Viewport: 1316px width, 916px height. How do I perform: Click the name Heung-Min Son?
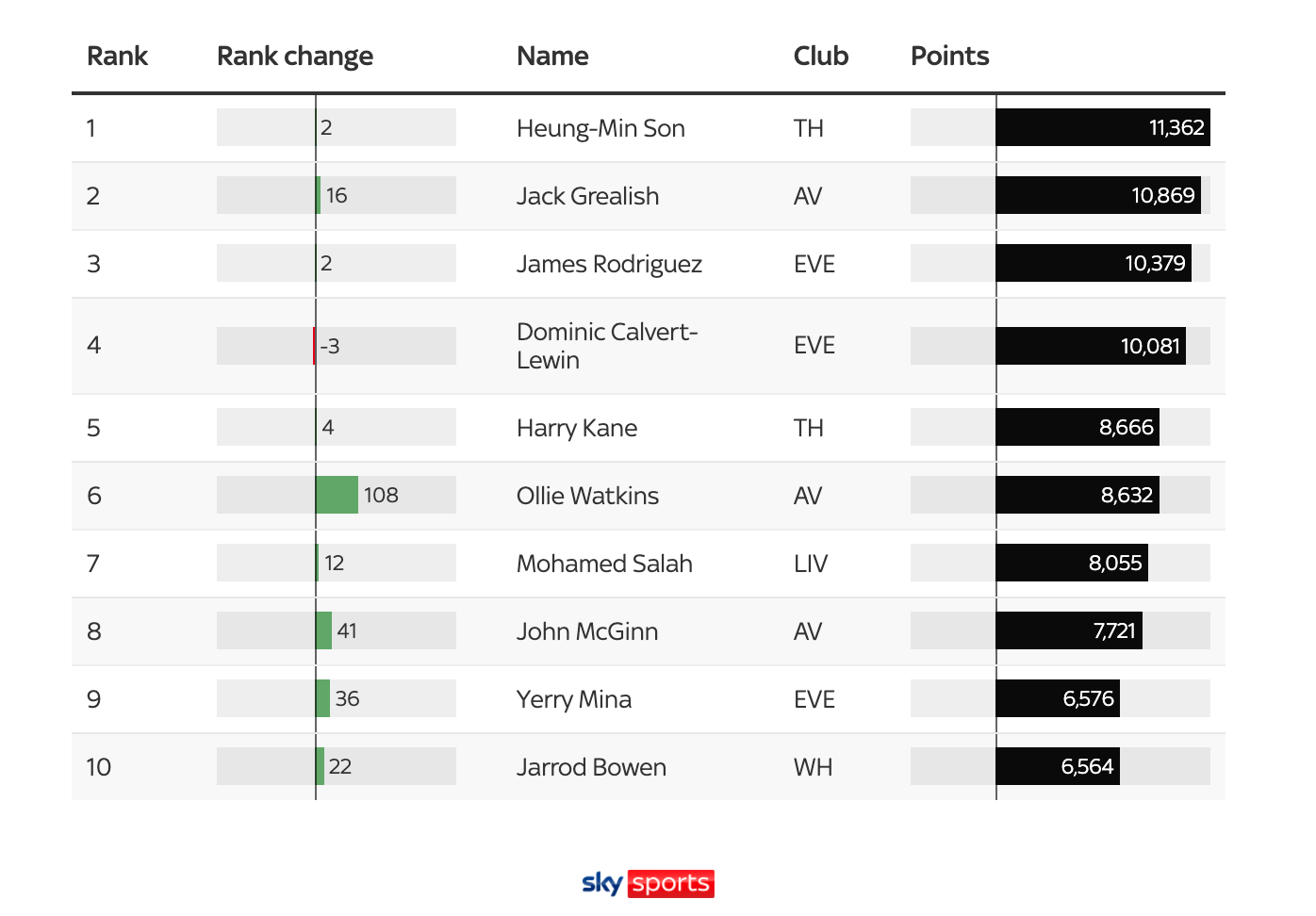pyautogui.click(x=600, y=128)
